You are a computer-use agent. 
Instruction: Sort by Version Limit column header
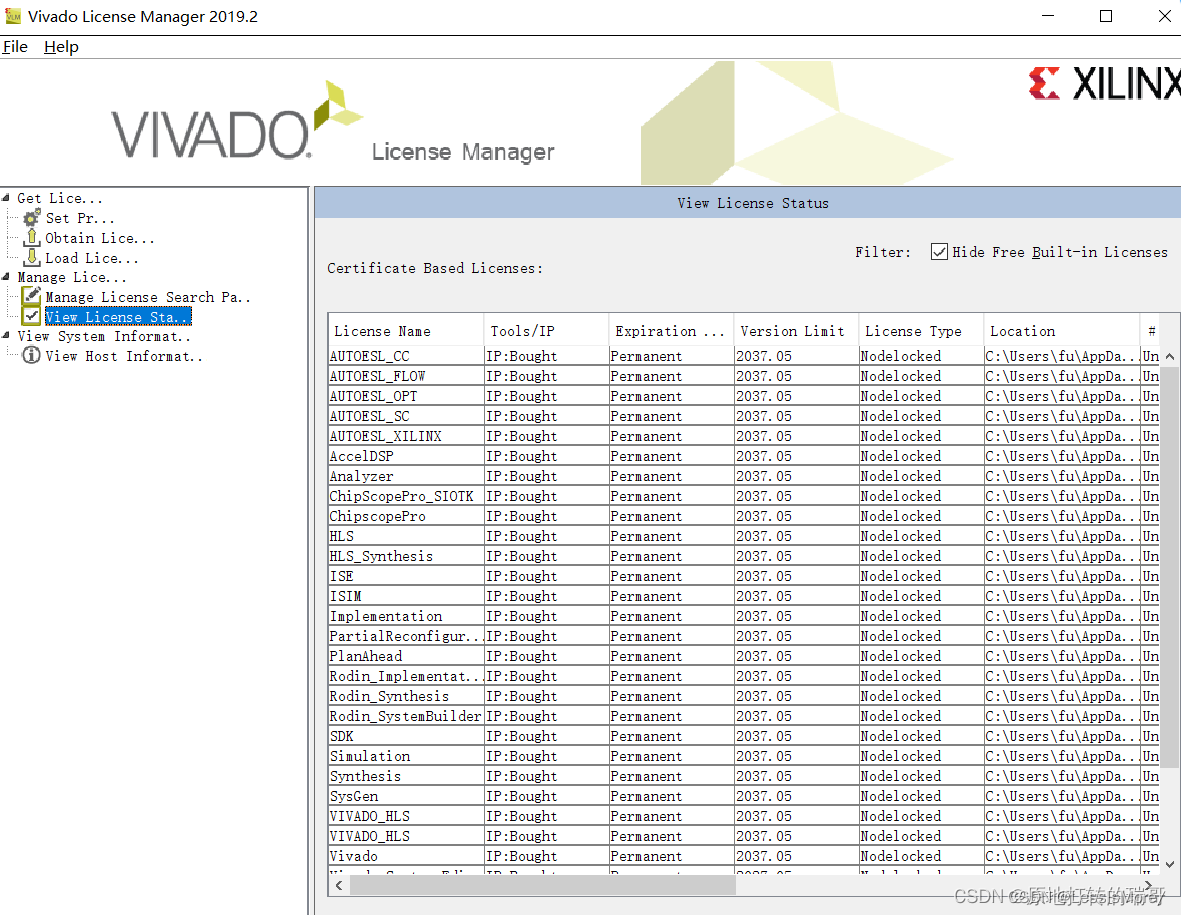[x=796, y=331]
